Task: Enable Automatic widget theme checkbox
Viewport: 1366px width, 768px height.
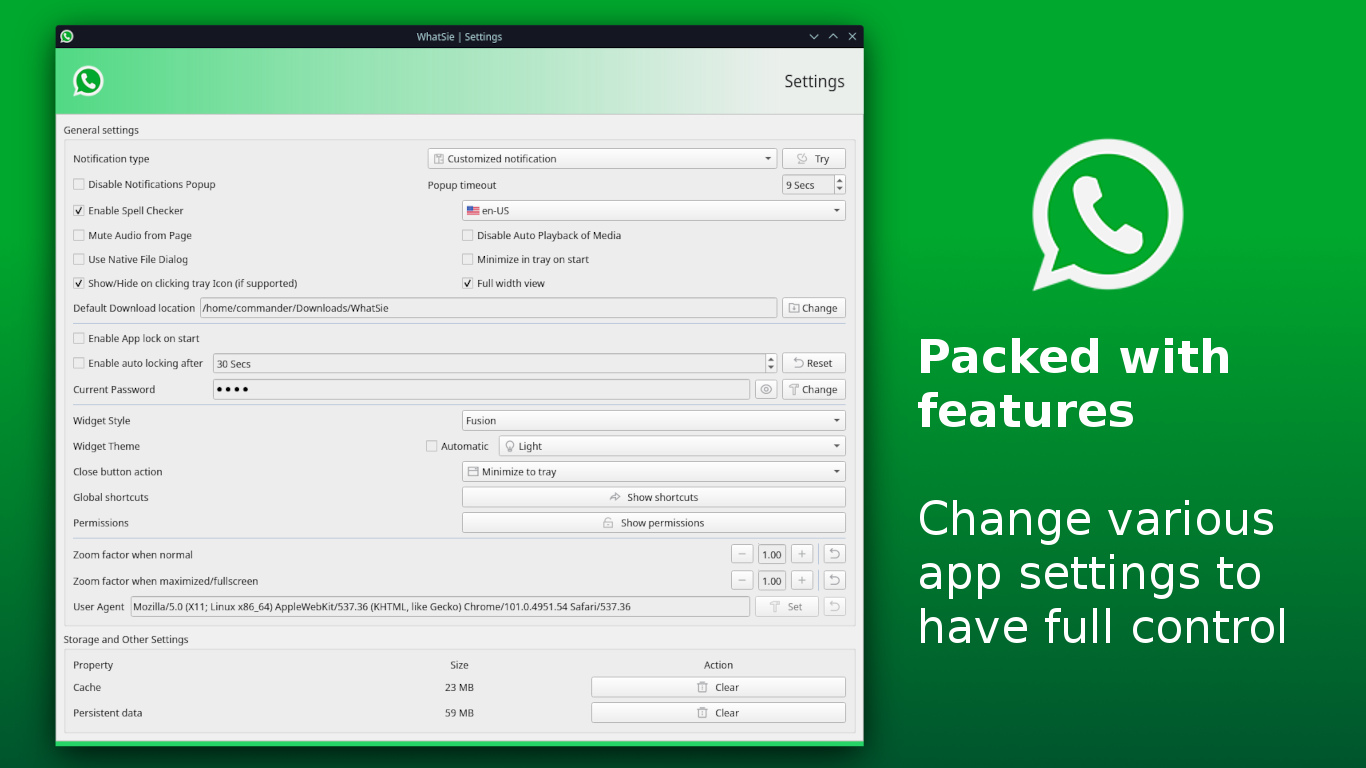Action: [x=432, y=447]
